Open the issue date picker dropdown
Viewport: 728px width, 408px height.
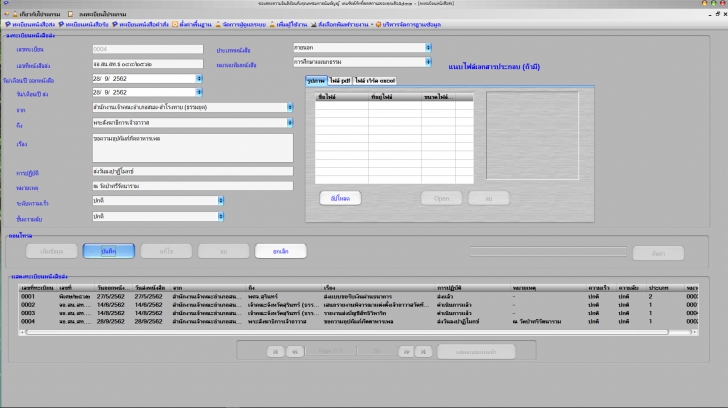(199, 79)
